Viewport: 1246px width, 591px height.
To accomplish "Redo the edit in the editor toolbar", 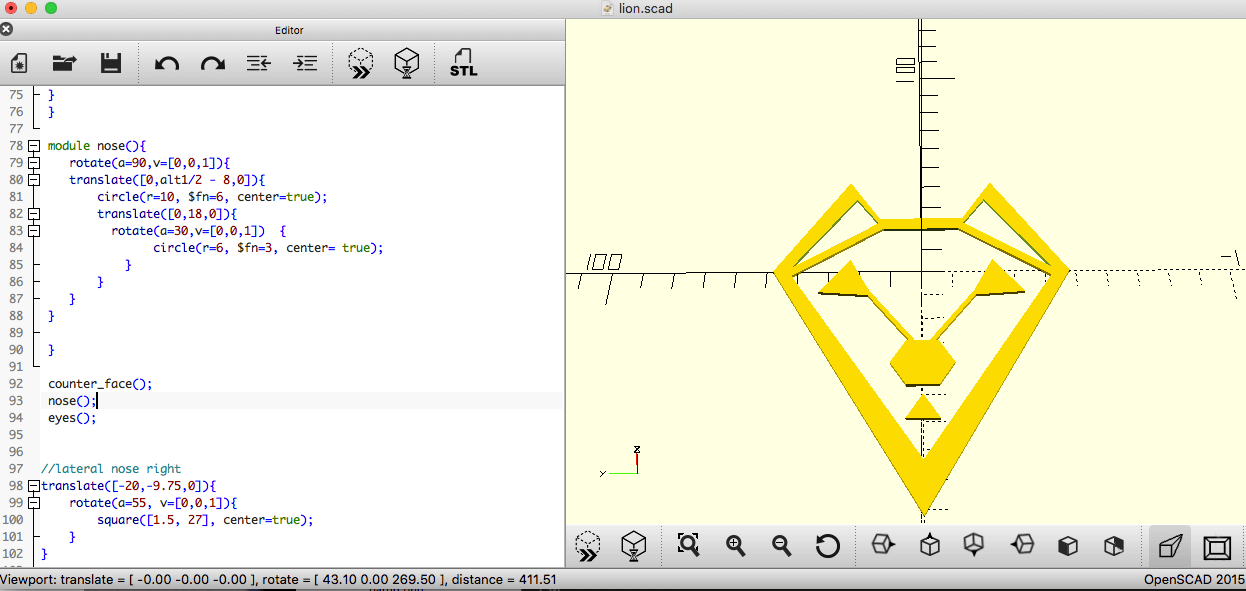I will [213, 63].
